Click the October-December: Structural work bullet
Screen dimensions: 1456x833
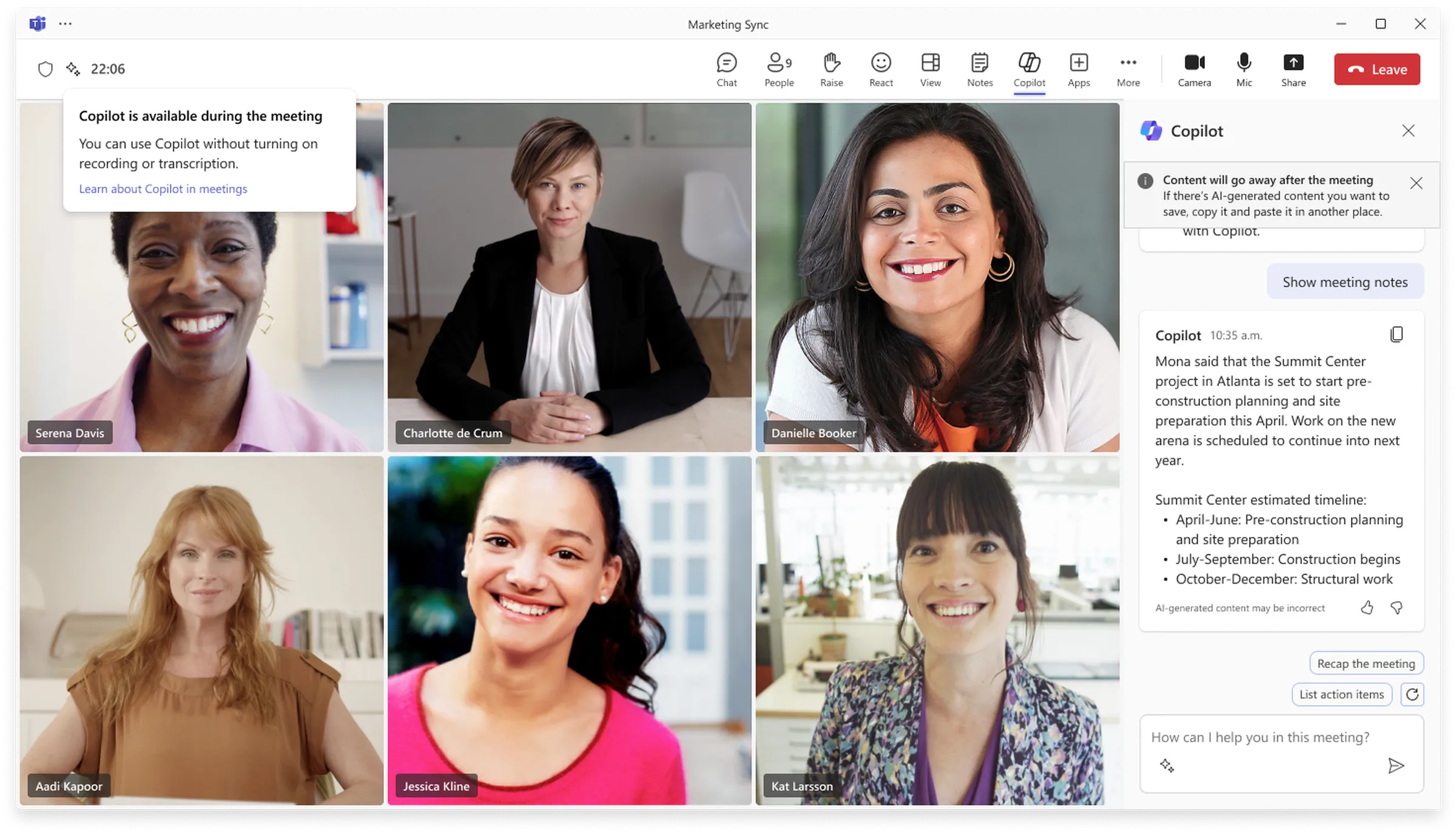click(x=1284, y=579)
